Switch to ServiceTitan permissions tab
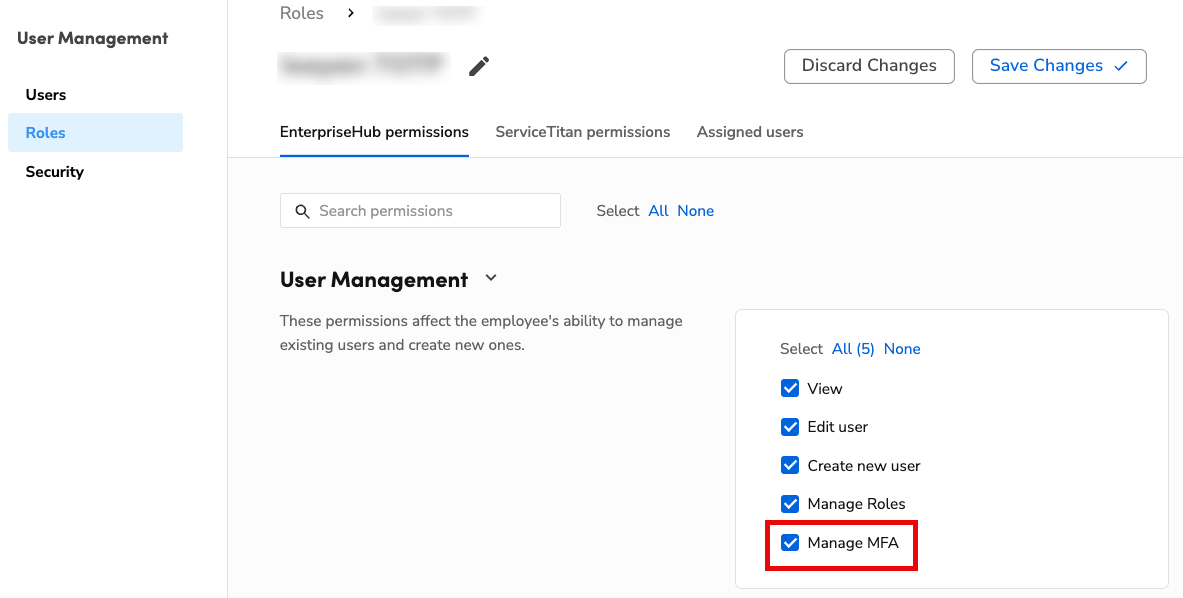 point(582,132)
